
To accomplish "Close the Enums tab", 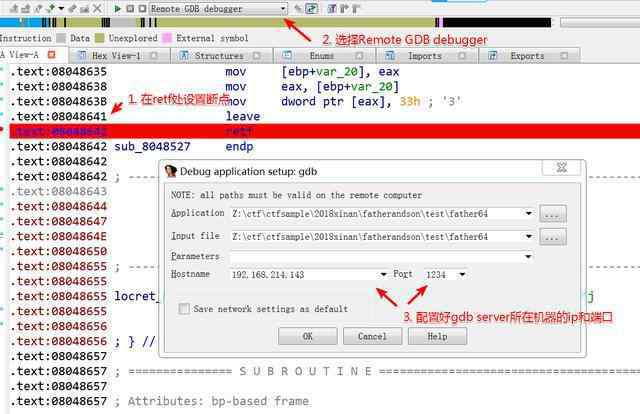I will click(x=359, y=56).
